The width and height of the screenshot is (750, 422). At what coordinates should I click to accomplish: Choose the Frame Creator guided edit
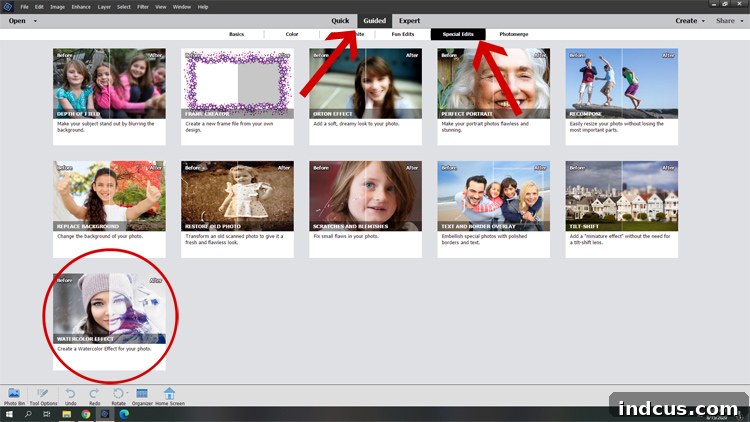click(237, 97)
